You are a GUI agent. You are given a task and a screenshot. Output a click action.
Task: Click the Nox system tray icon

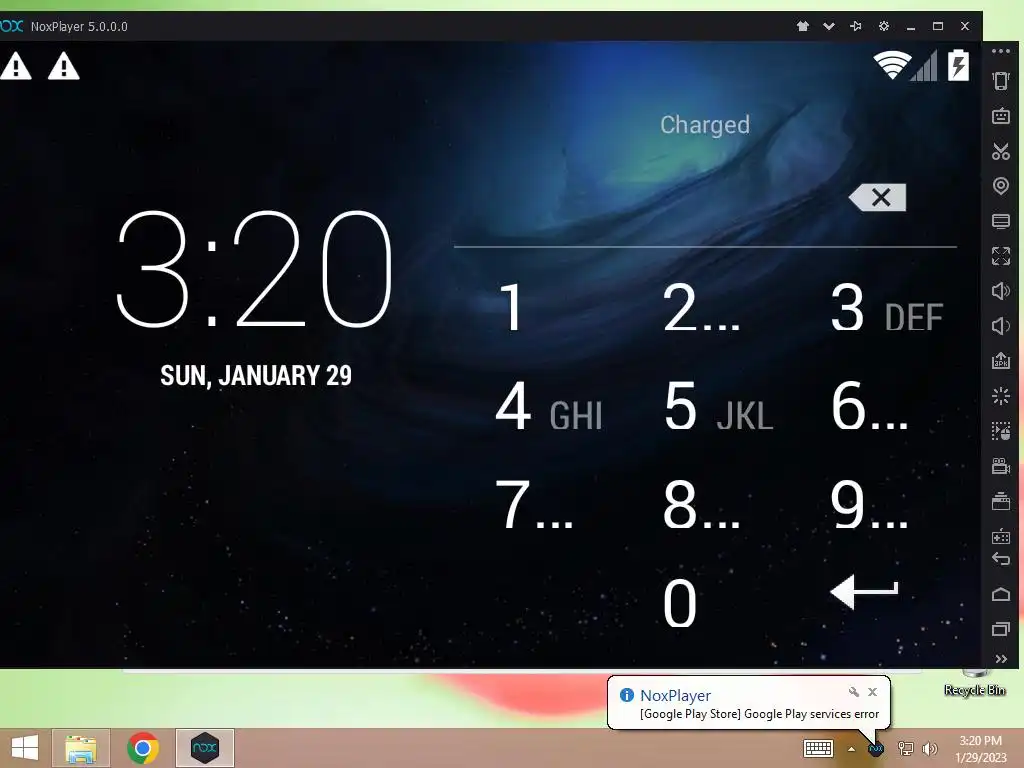[876, 748]
